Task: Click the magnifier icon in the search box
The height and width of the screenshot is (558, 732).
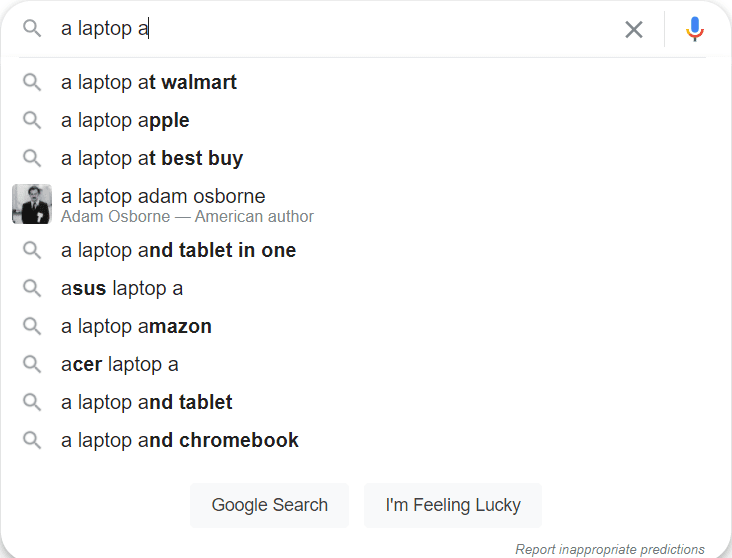Action: (x=32, y=29)
